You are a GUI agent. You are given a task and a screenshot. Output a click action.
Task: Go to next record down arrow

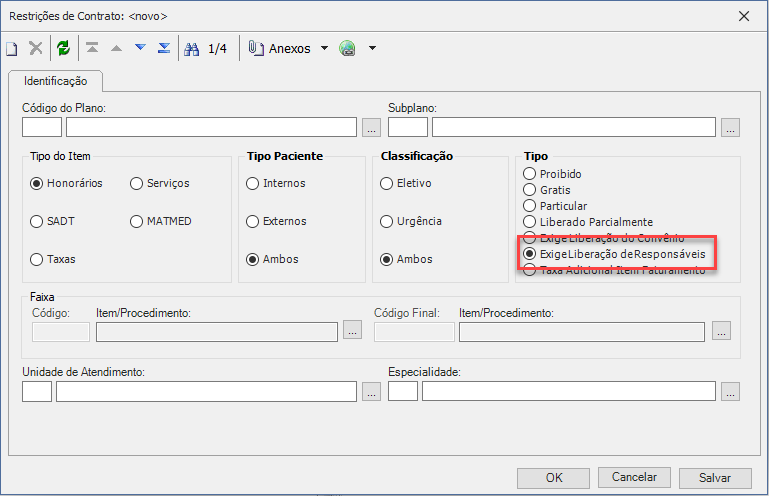(x=140, y=48)
